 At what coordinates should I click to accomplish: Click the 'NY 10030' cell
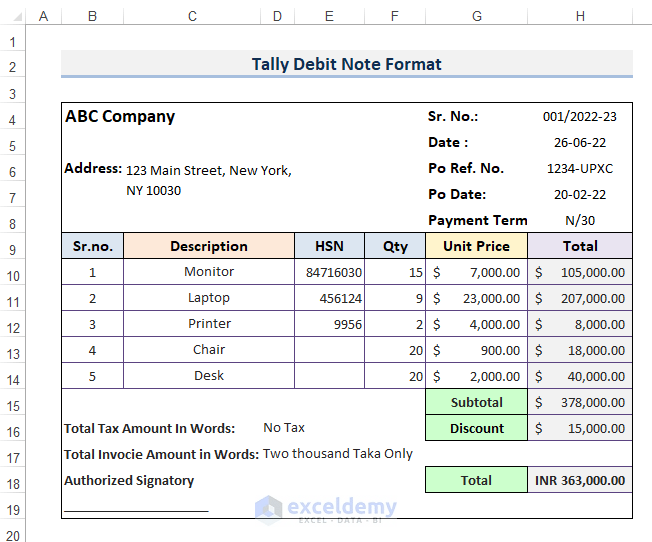point(153,191)
